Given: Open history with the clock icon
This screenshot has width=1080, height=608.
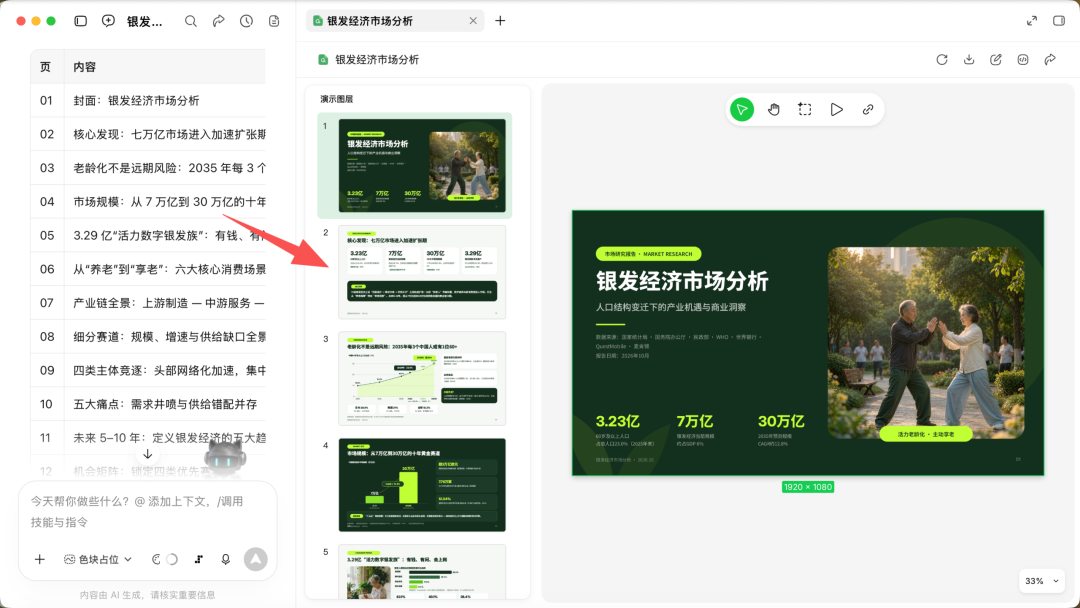Looking at the screenshot, I should 246,21.
